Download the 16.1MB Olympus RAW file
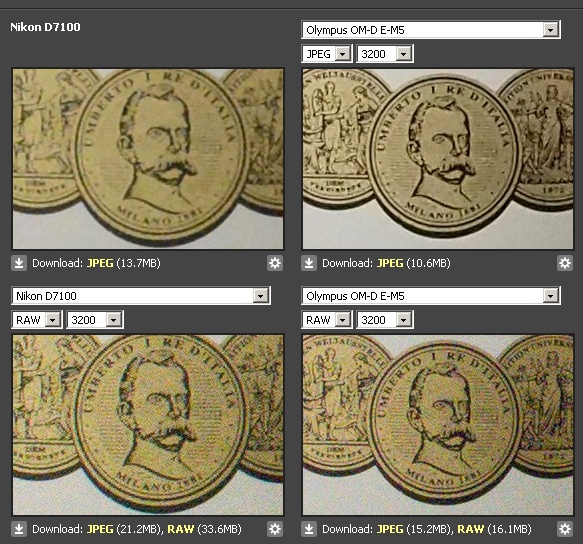Image resolution: width=583 pixels, height=544 pixels. pyautogui.click(x=471, y=529)
